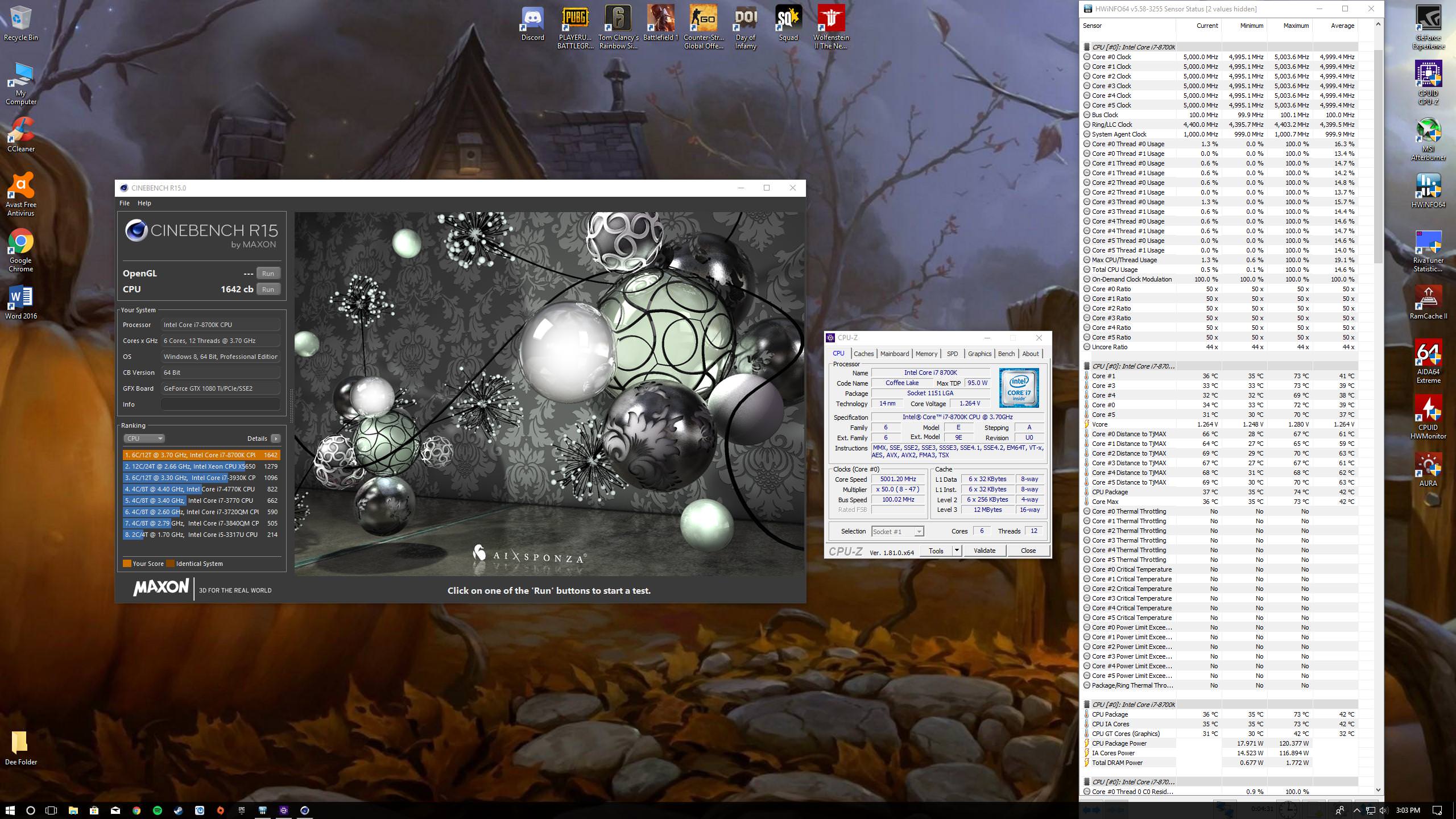1456x819 pixels.
Task: Open Avast Free Antivirus desktop icon
Action: click(x=21, y=195)
